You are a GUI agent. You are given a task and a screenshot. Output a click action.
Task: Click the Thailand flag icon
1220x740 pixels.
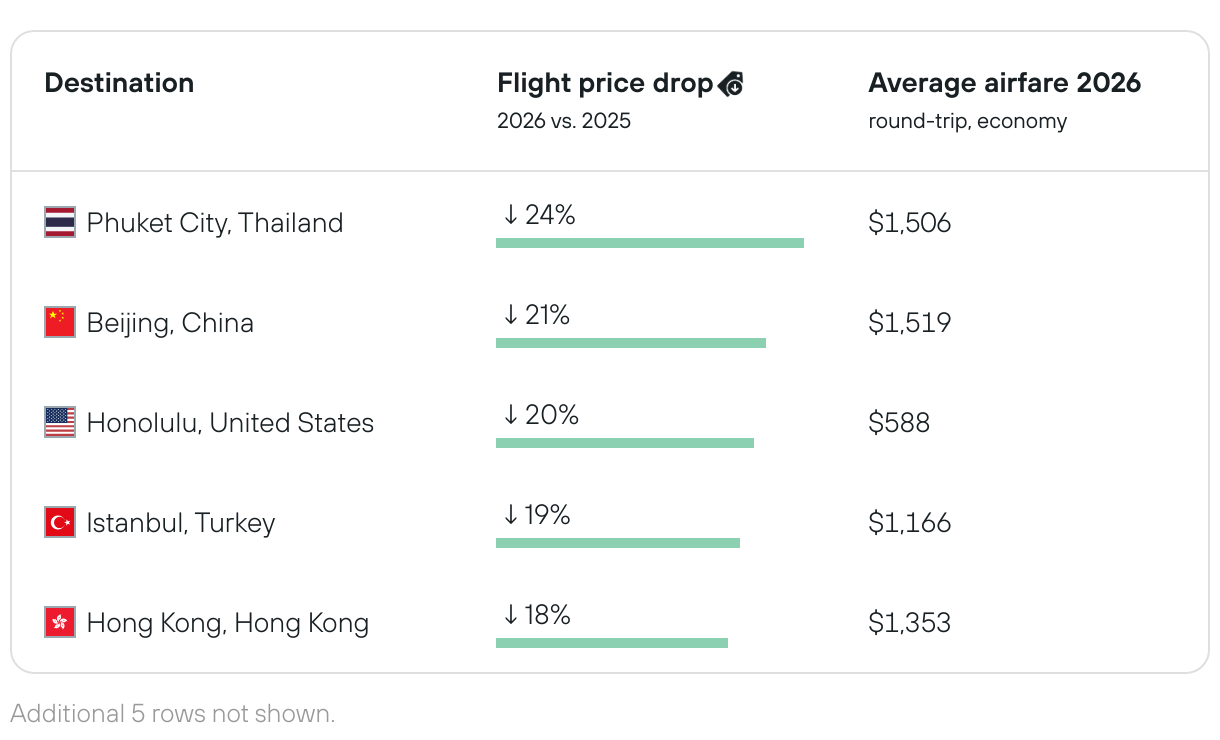(60, 222)
